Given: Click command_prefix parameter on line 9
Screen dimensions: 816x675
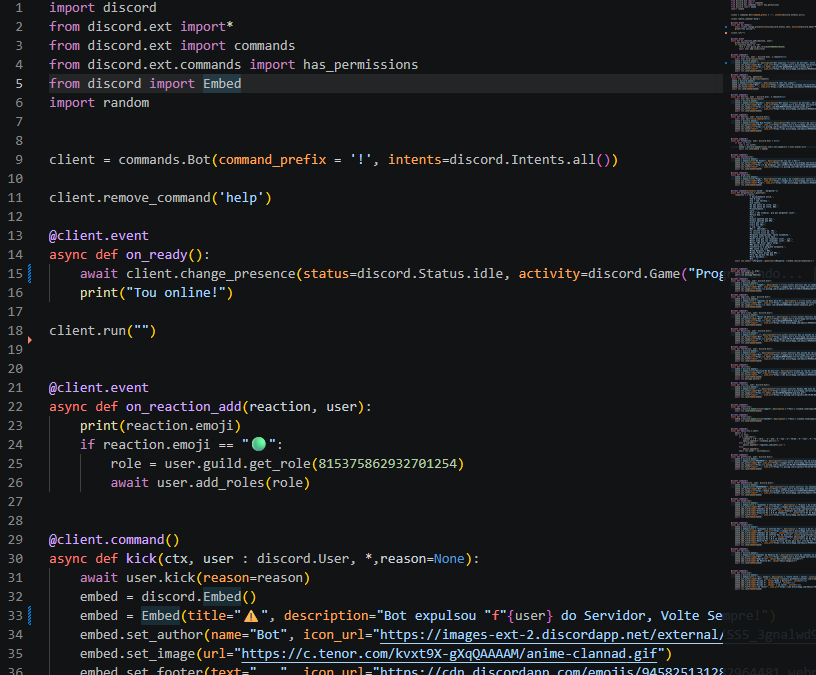Looking at the screenshot, I should pos(272,159).
